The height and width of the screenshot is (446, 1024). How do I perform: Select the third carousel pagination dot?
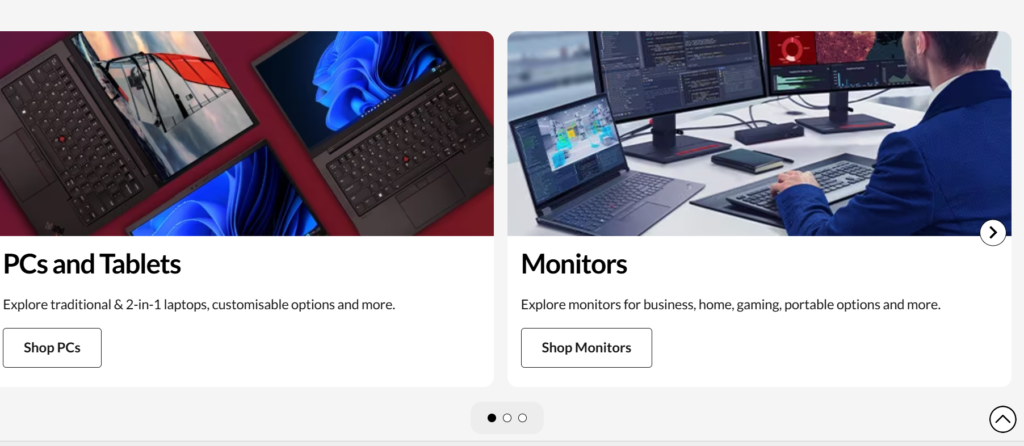(522, 418)
